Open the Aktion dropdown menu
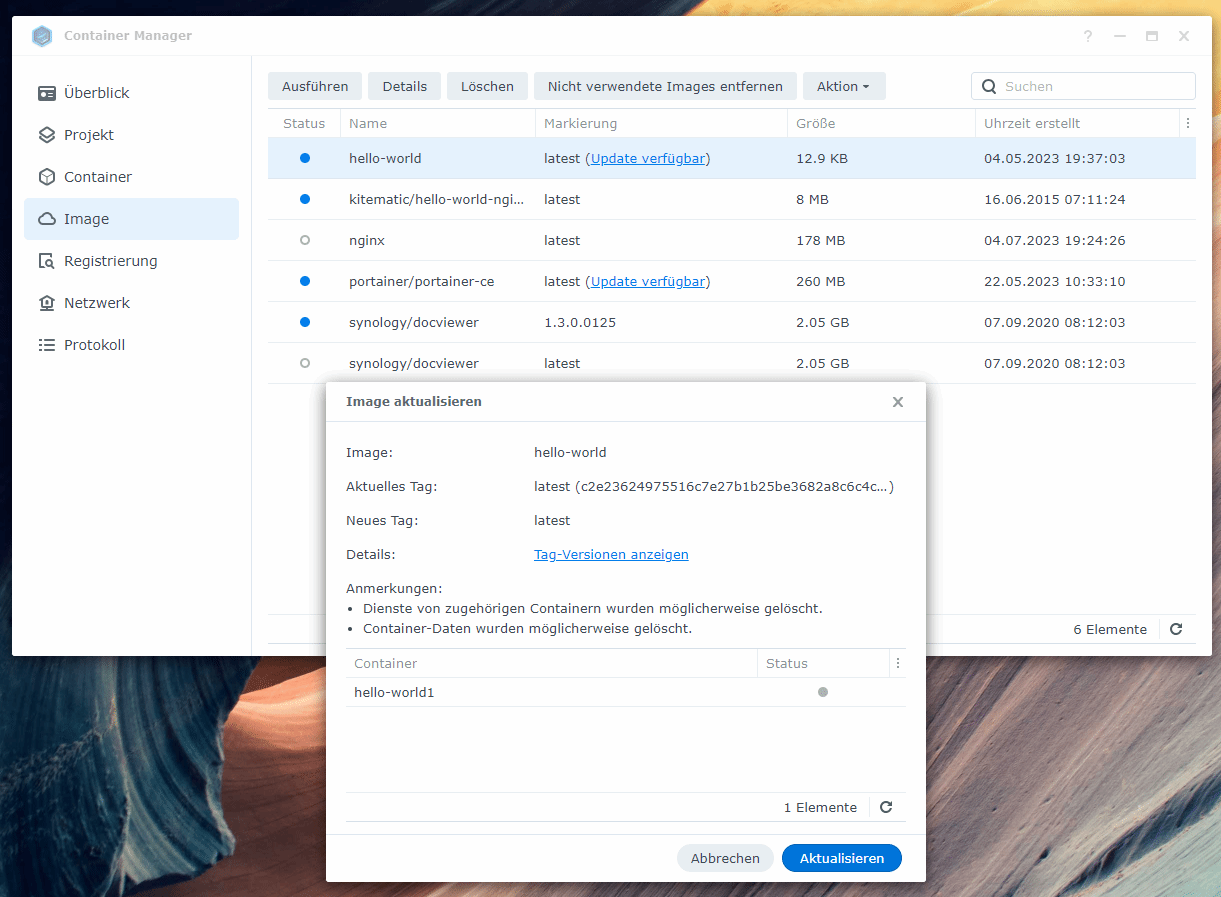1221x897 pixels. [844, 86]
